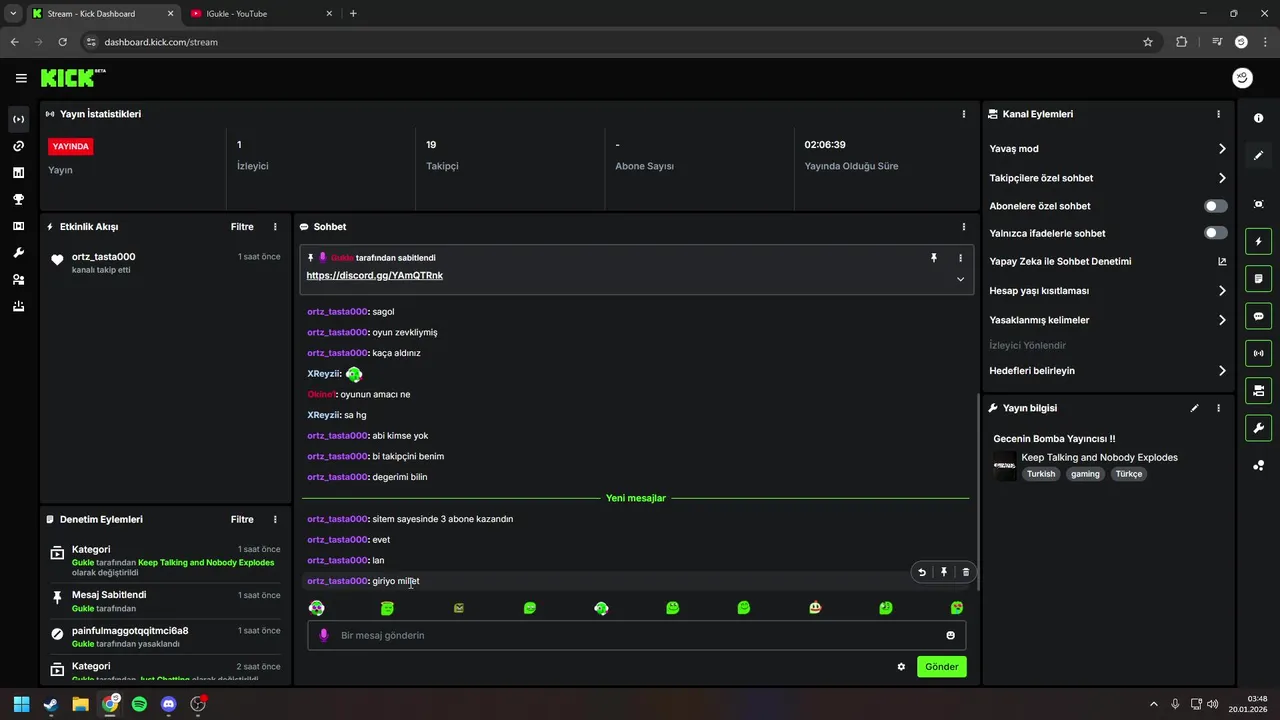This screenshot has height=720, width=1280.
Task: Click the Filtre button in Etkinlik Akışı
Action: tap(242, 227)
